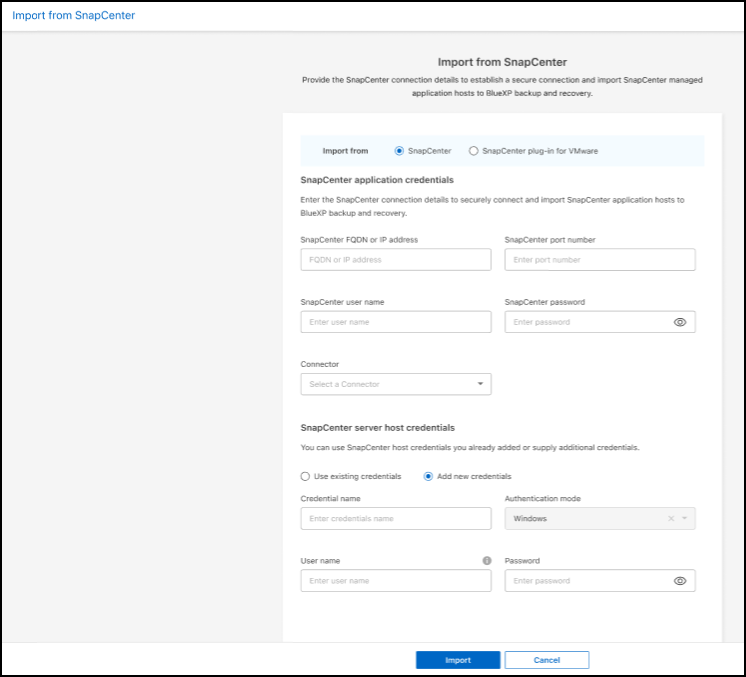Click the User name info icon

coord(487,561)
